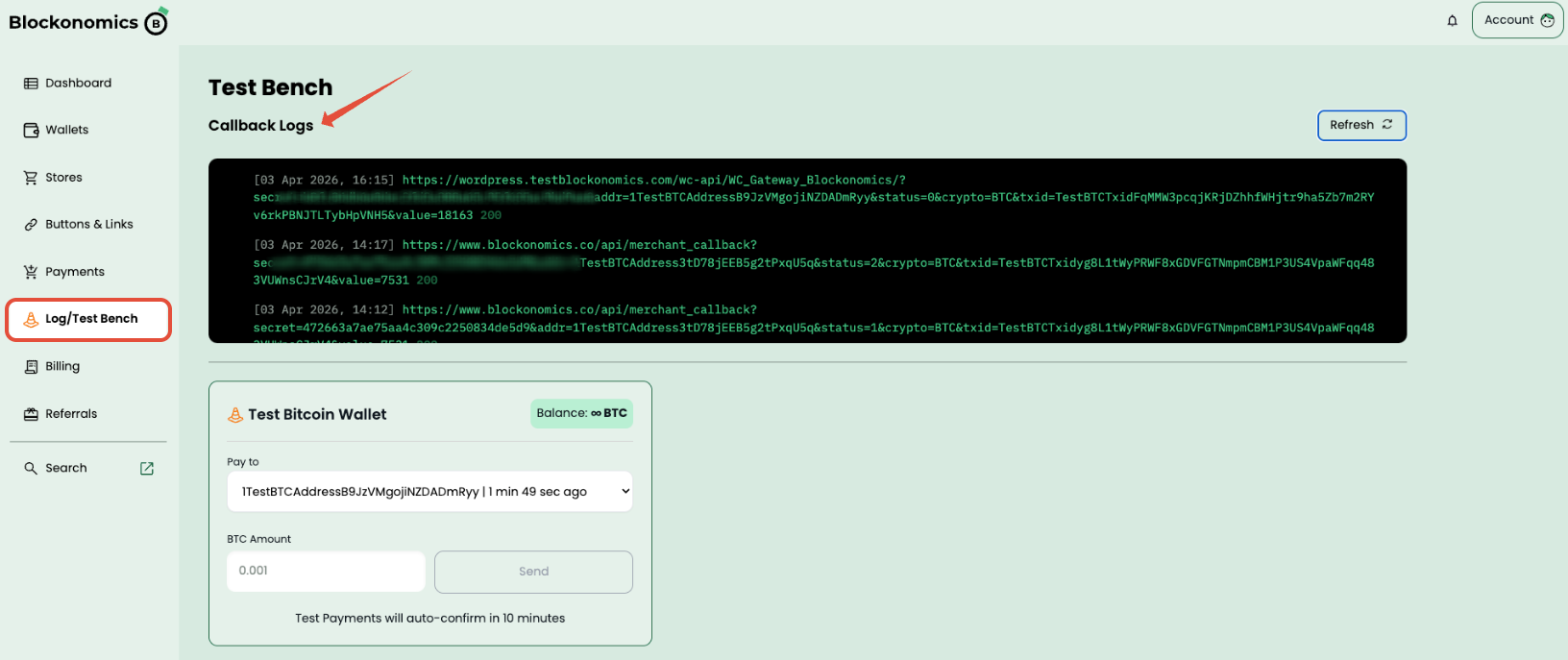The image size is (1568, 660).
Task: Open the Account menu button
Action: 1517,20
